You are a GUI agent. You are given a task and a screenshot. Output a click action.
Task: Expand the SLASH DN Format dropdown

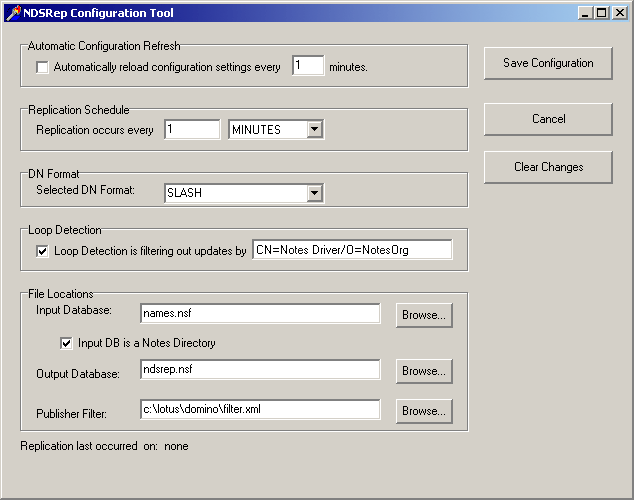coord(315,193)
